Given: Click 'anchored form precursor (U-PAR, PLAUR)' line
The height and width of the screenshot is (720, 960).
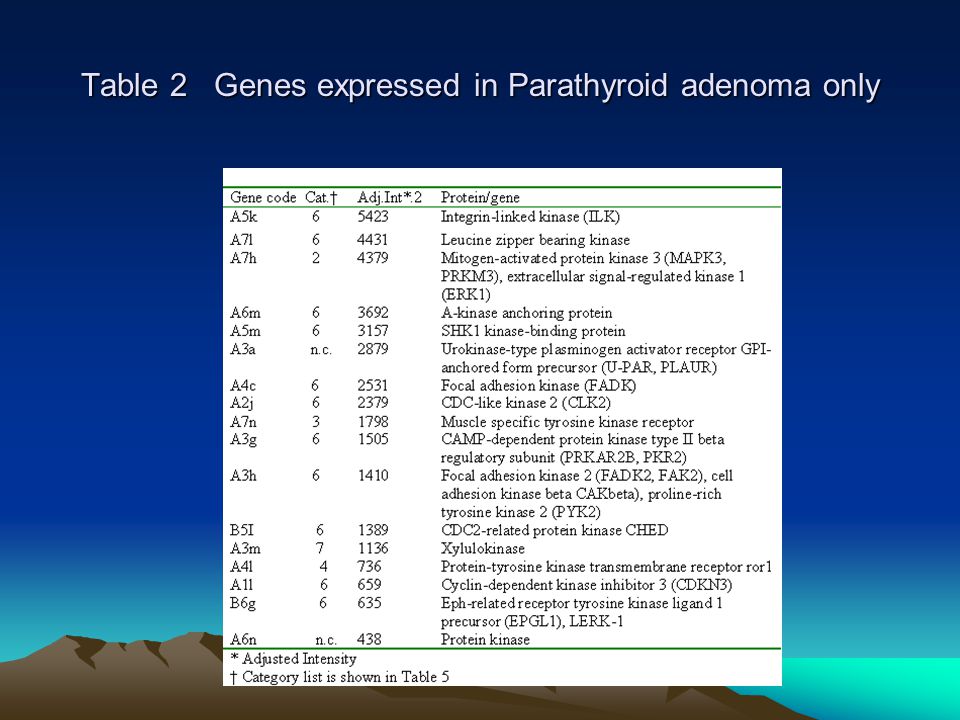Looking at the screenshot, I should (579, 368).
